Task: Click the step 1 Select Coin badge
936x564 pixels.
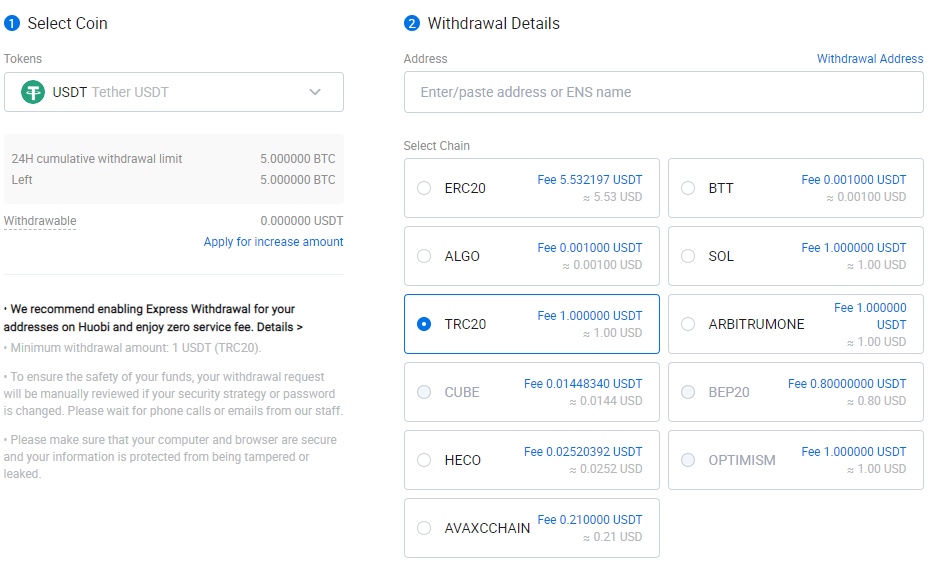Action: (x=12, y=23)
